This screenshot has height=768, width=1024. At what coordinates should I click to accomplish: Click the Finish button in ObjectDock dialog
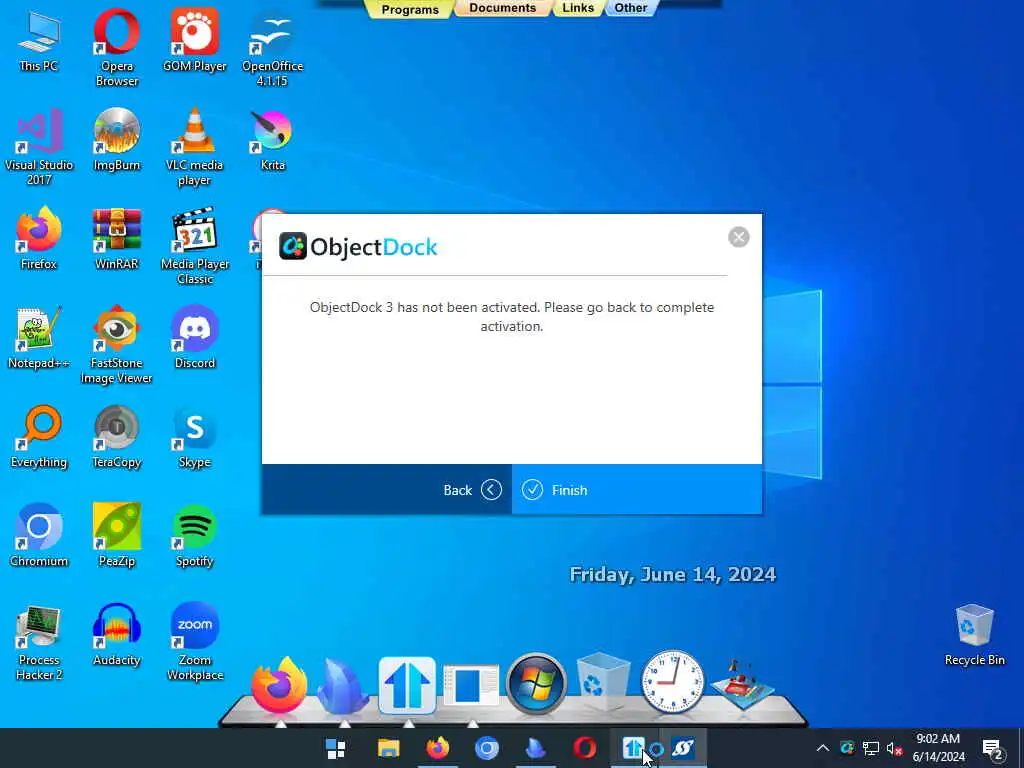(x=637, y=490)
